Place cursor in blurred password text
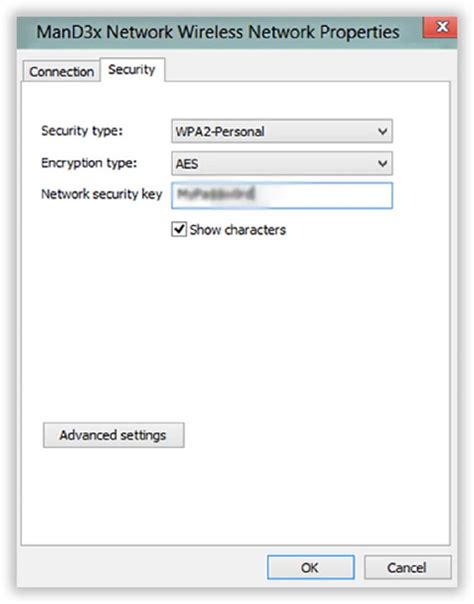474x604 pixels. tap(216, 194)
